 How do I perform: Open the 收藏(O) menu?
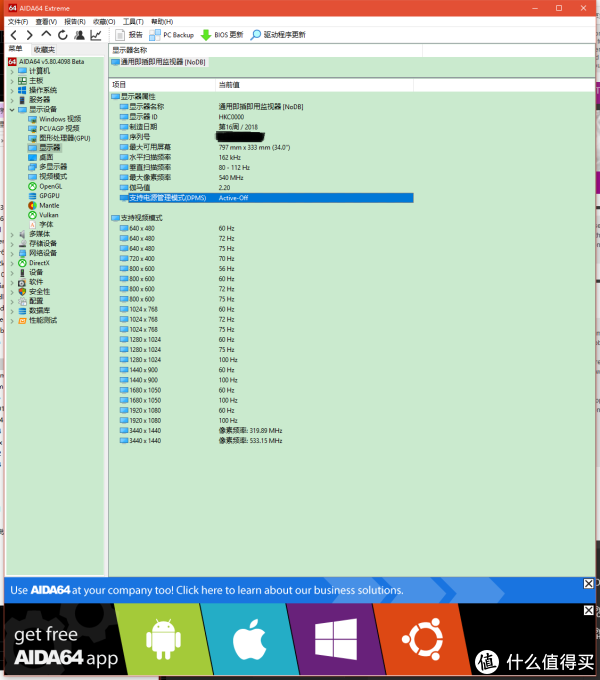click(x=104, y=22)
